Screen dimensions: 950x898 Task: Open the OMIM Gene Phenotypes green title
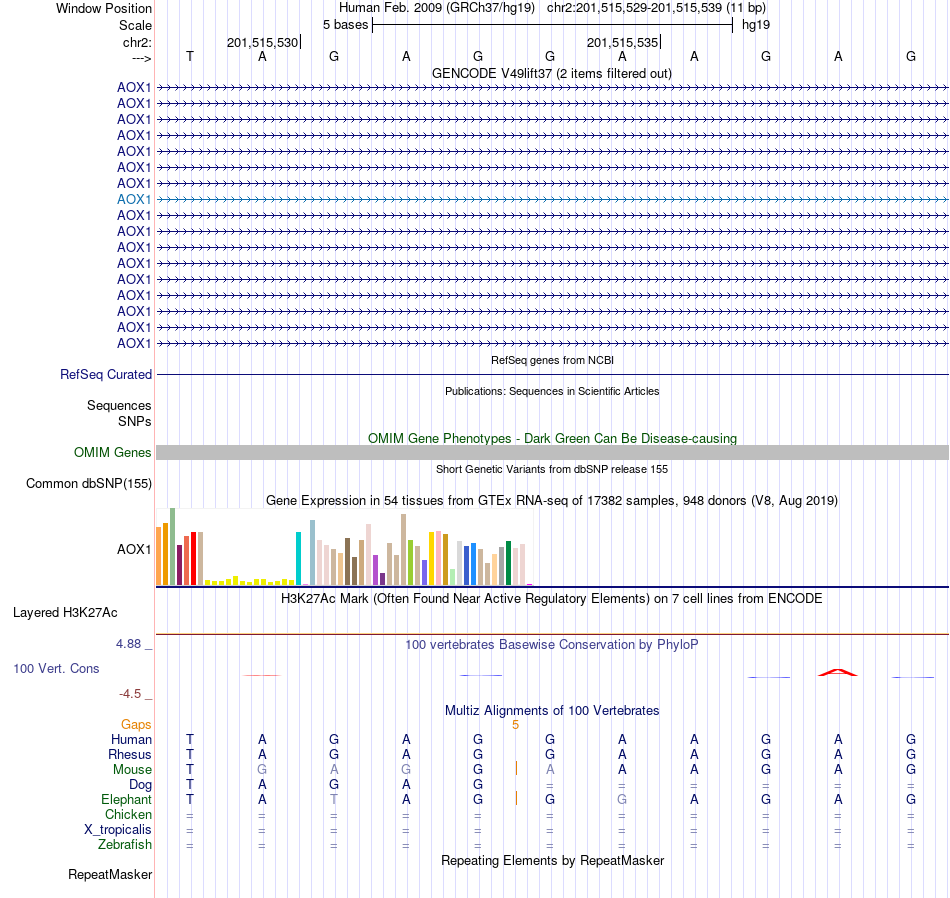point(553,438)
